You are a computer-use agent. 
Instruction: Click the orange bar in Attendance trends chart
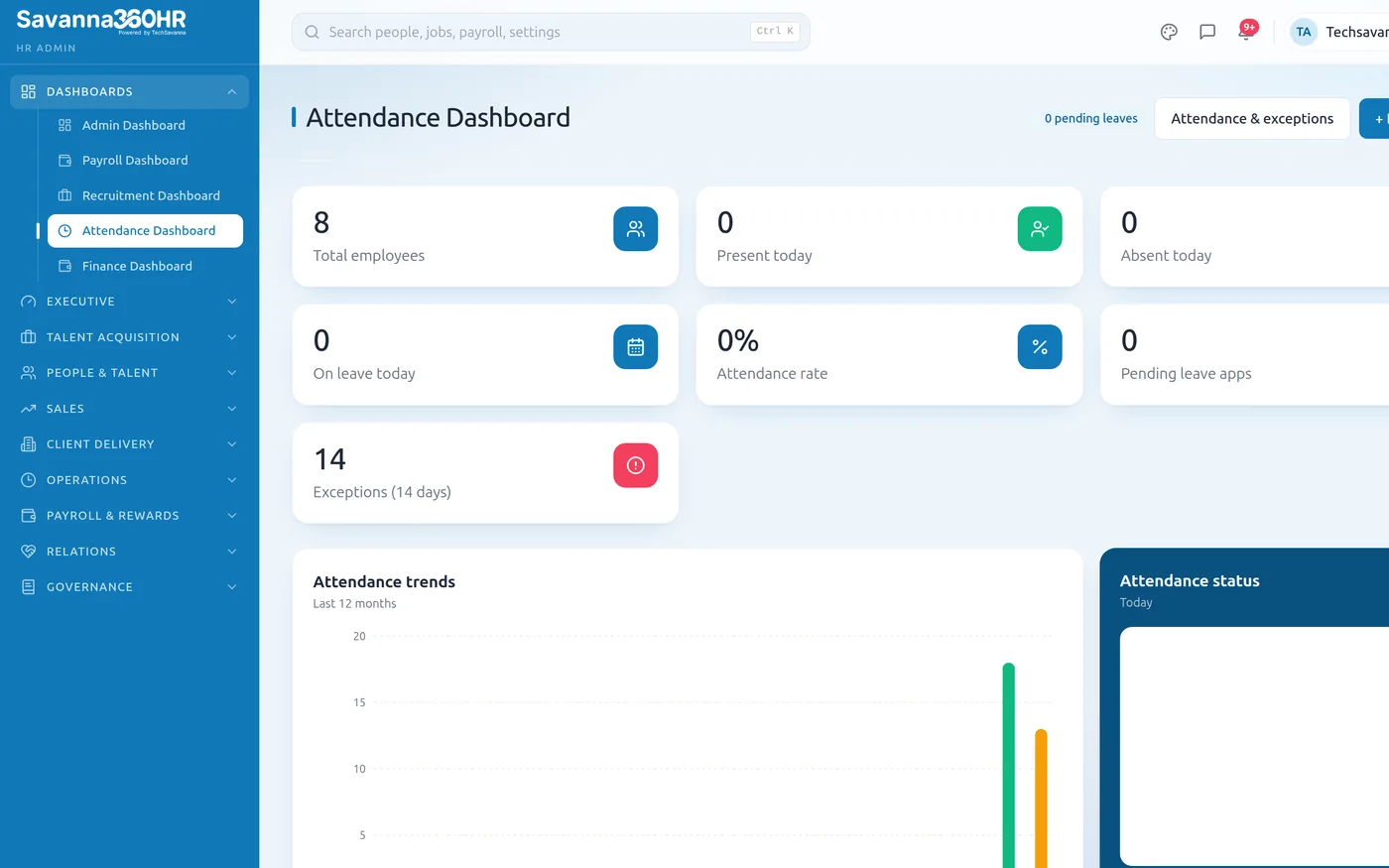pyautogui.click(x=1041, y=799)
